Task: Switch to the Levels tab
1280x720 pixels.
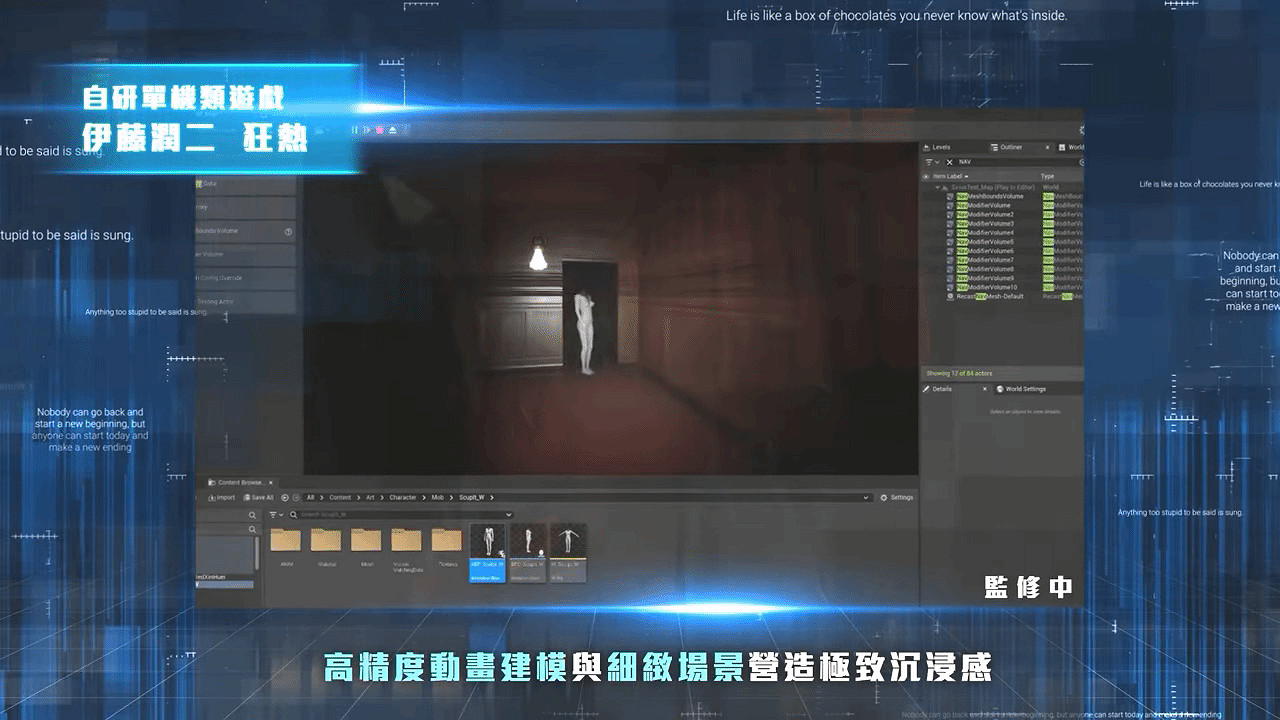Action: 940,147
